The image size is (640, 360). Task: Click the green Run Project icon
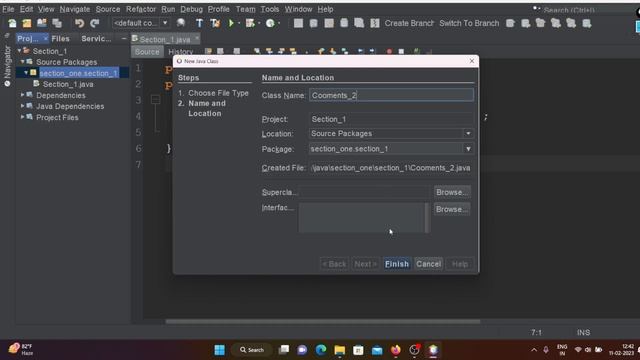(x=231, y=23)
